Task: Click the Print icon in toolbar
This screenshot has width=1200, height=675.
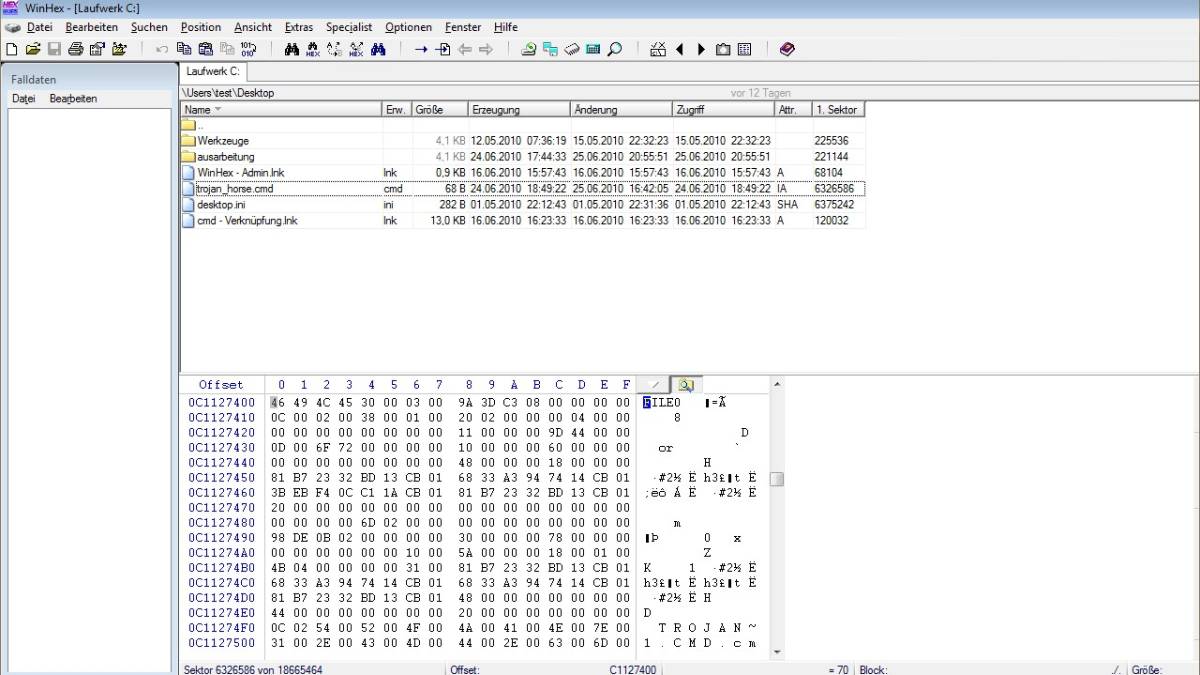Action: [76, 48]
